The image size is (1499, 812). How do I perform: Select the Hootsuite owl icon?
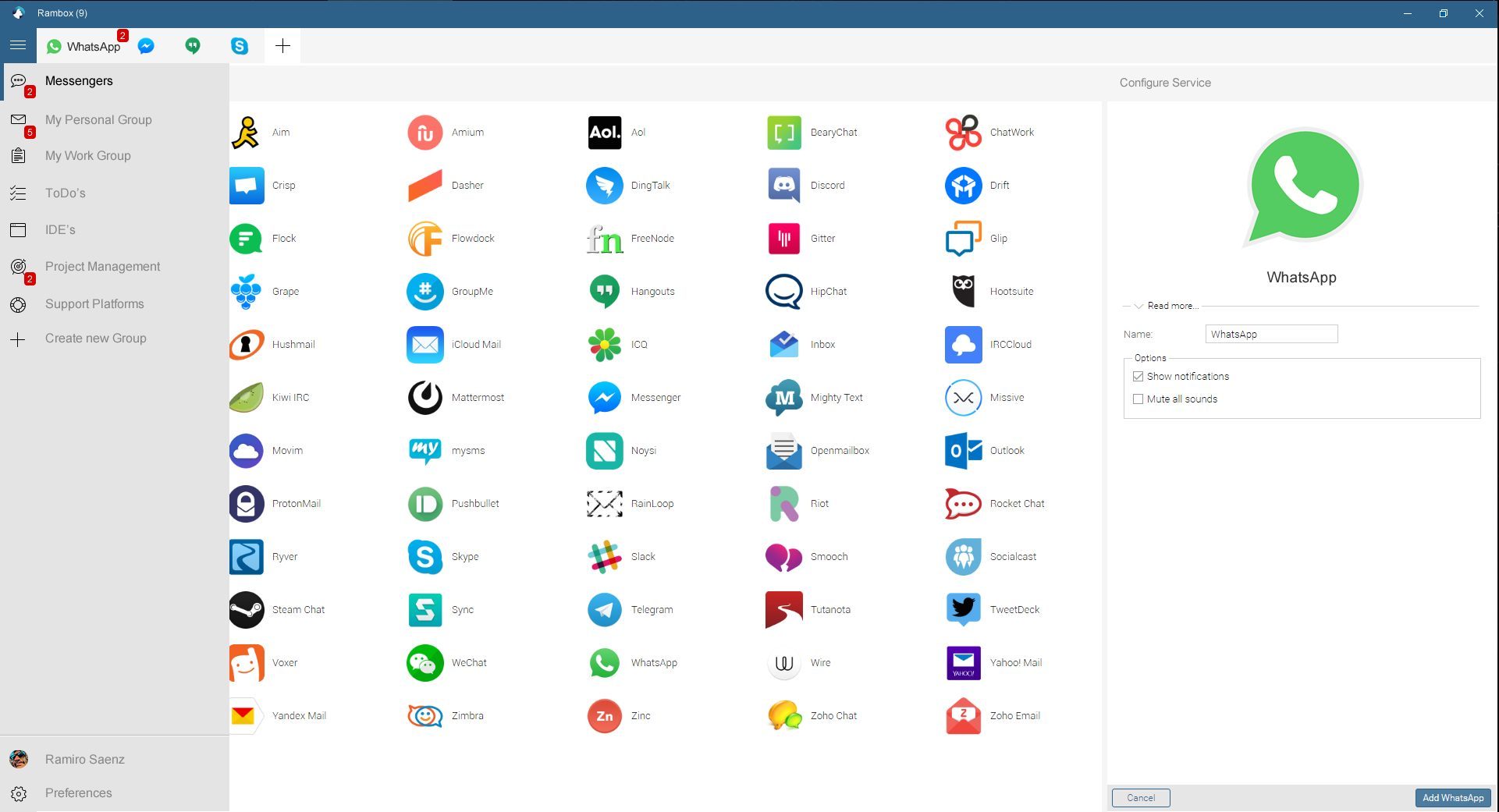click(963, 292)
